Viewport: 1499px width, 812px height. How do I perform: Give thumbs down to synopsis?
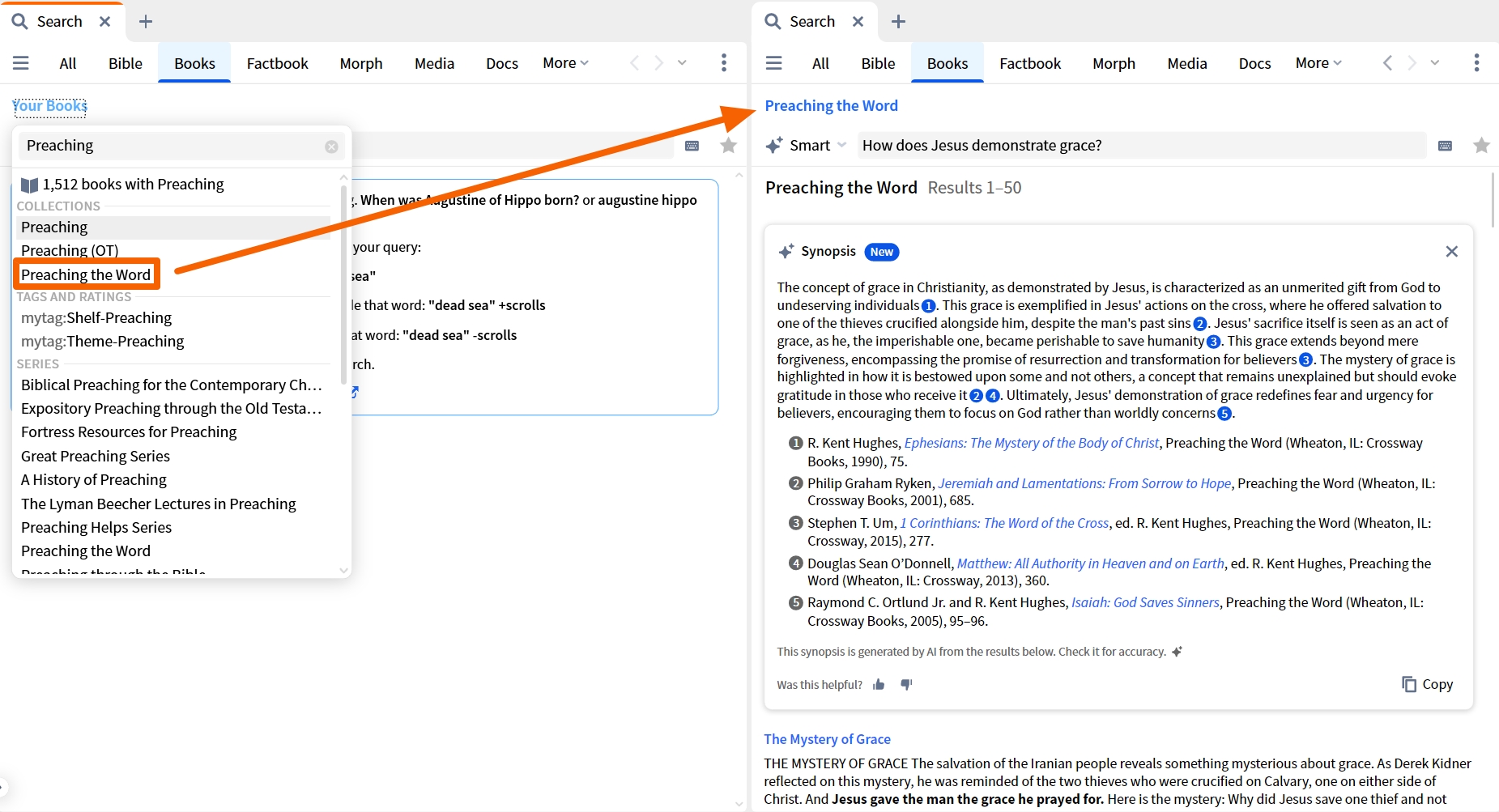pos(906,685)
